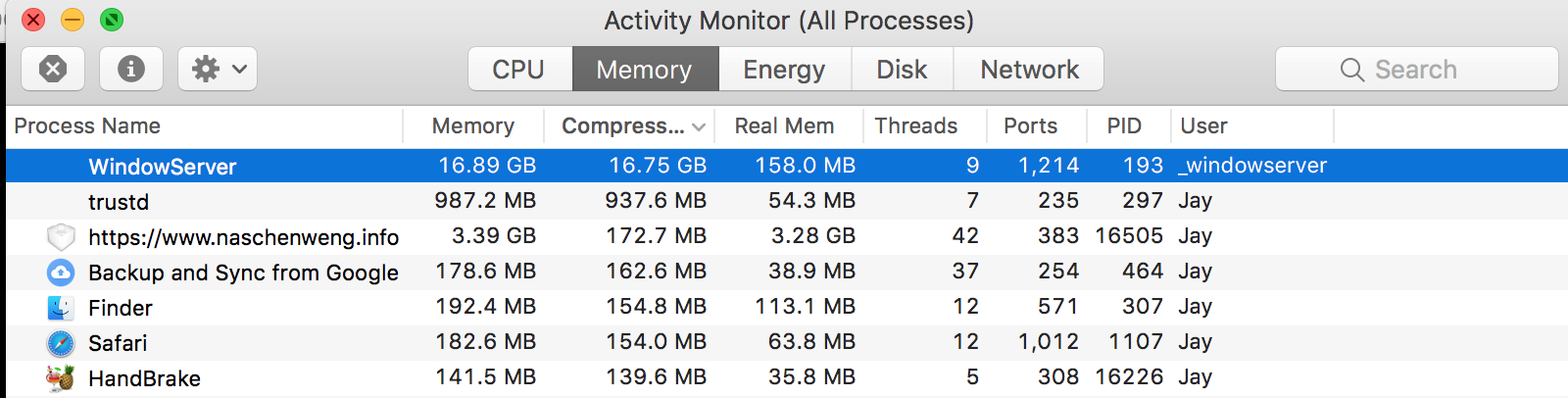Switch to the Energy tab
This screenshot has height=398, width=1568.
[784, 70]
